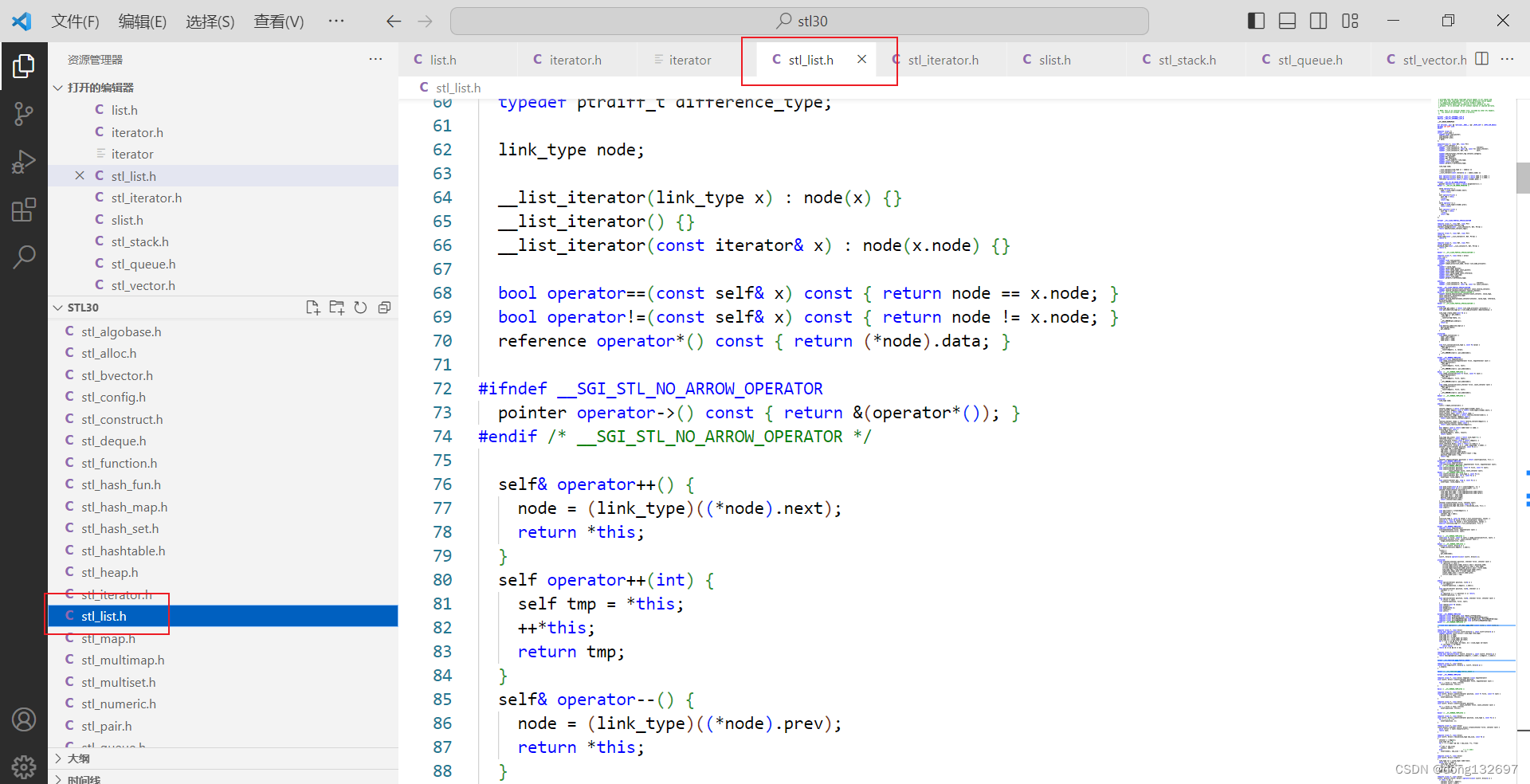The width and height of the screenshot is (1530, 784).
Task: Open the customize layout icon
Action: (x=1350, y=21)
